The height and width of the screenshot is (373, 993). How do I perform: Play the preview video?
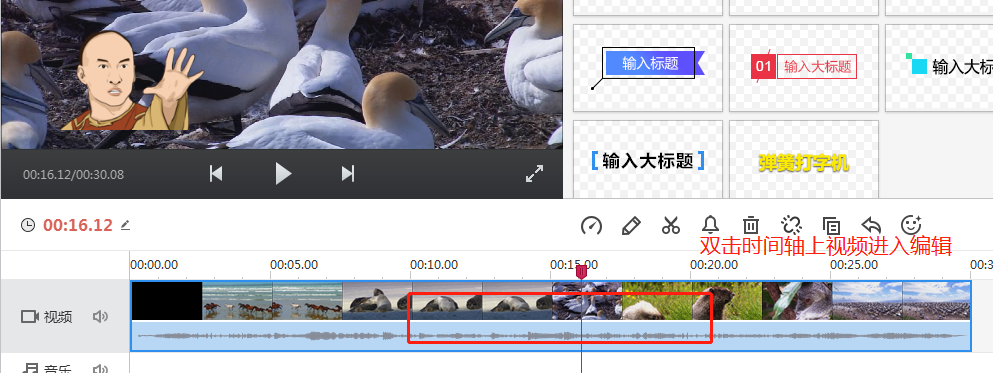point(283,174)
